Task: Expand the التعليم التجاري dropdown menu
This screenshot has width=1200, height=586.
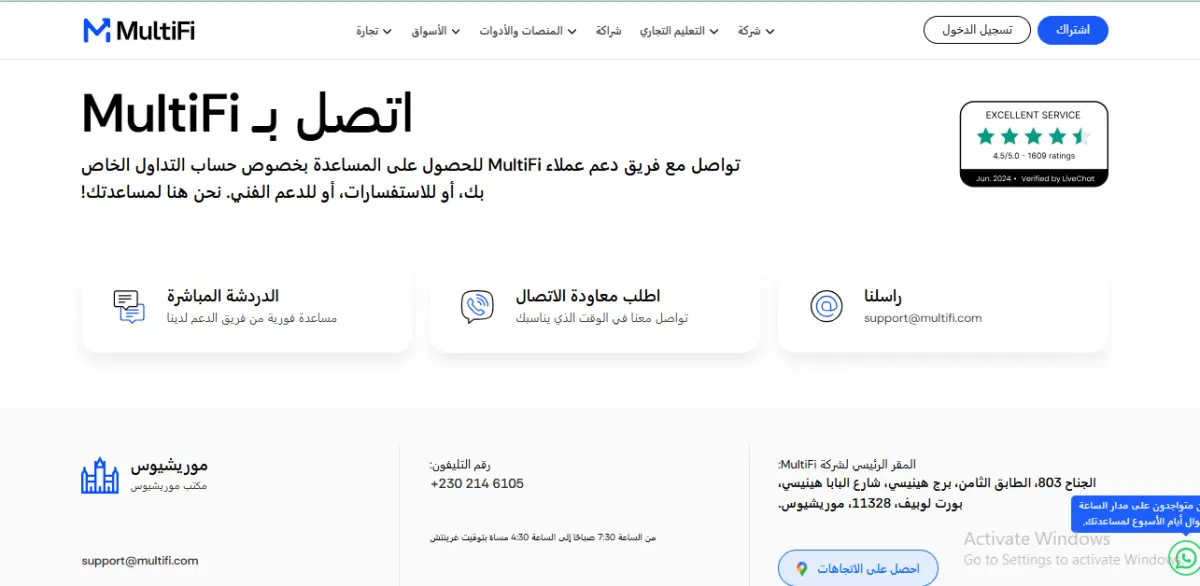Action: pos(679,31)
